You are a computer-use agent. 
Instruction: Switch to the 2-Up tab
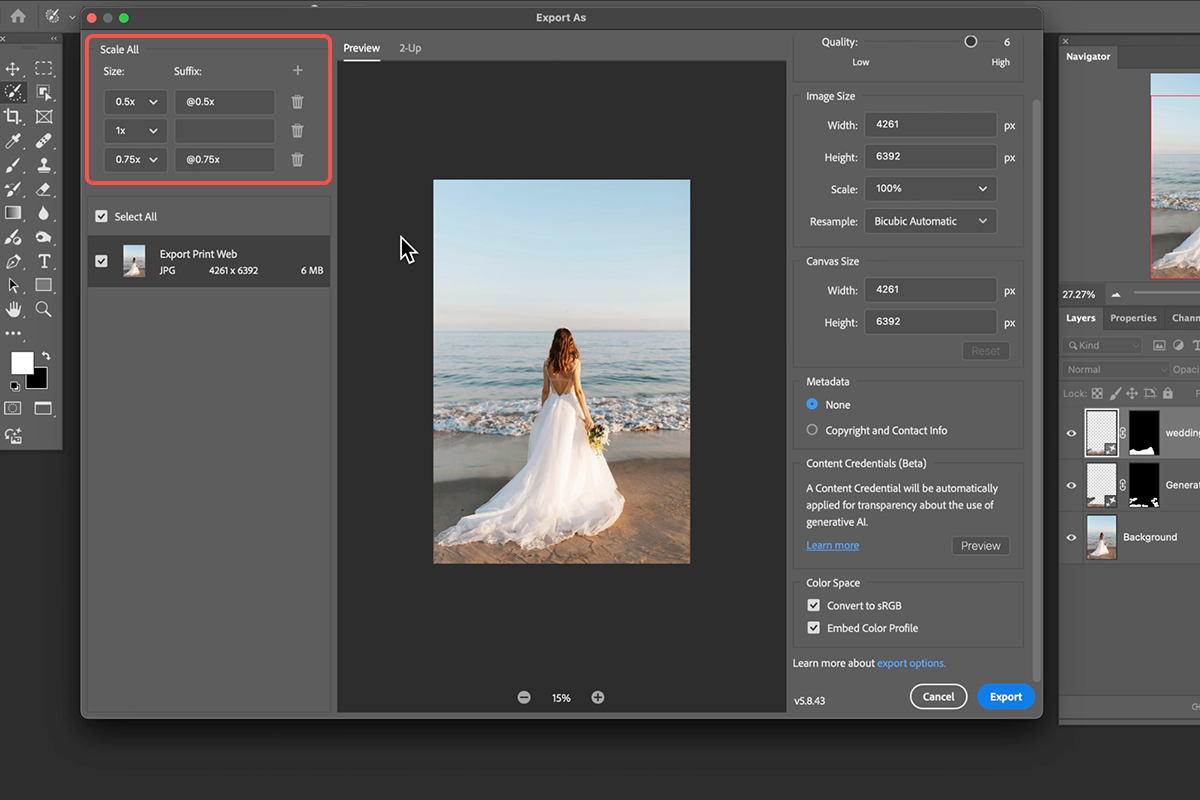point(410,48)
